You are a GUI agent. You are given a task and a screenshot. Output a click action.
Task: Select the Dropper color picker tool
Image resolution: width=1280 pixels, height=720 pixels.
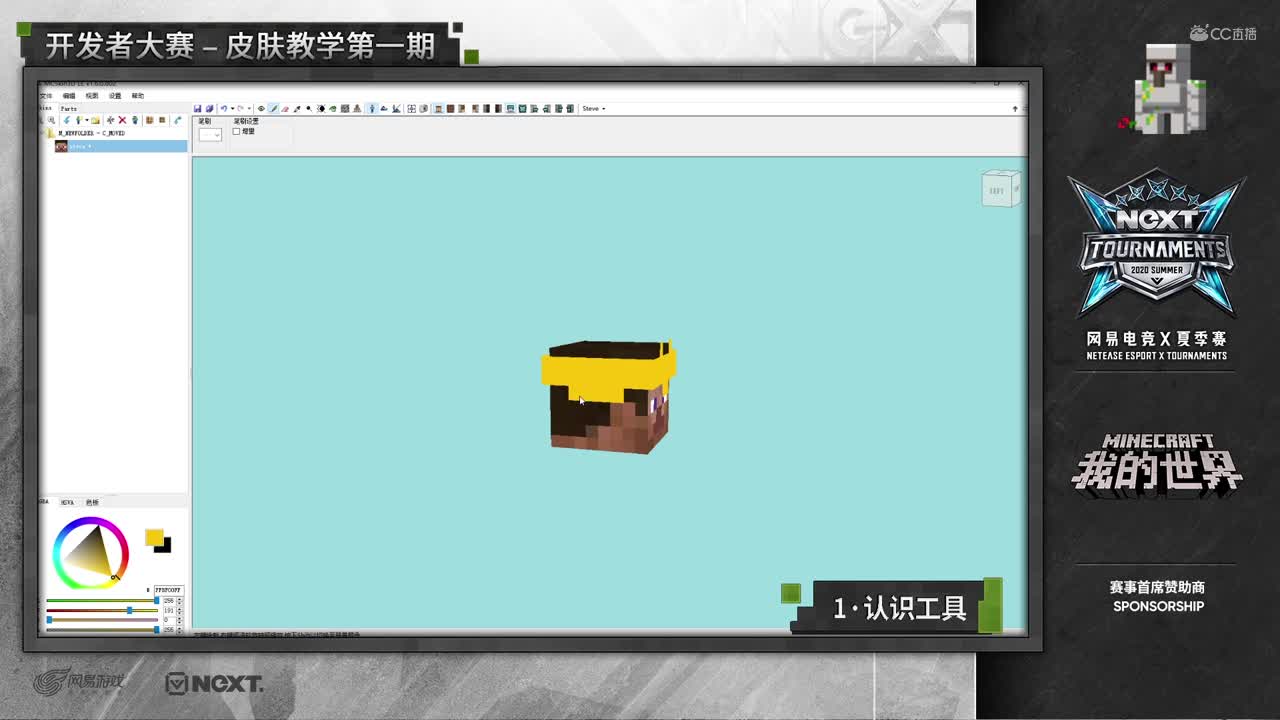point(297,109)
